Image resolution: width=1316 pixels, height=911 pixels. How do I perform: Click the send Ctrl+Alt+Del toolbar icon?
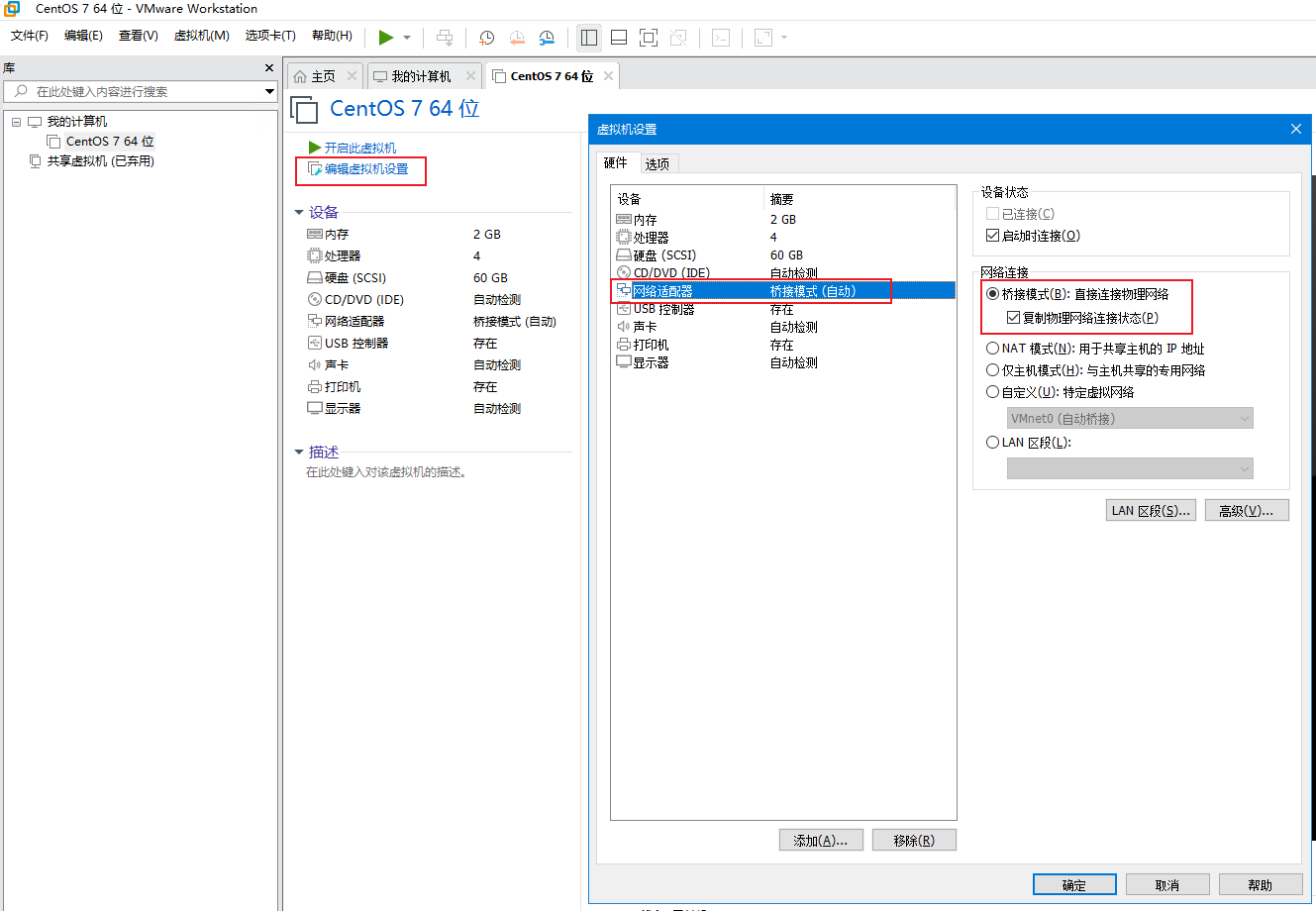tap(445, 38)
